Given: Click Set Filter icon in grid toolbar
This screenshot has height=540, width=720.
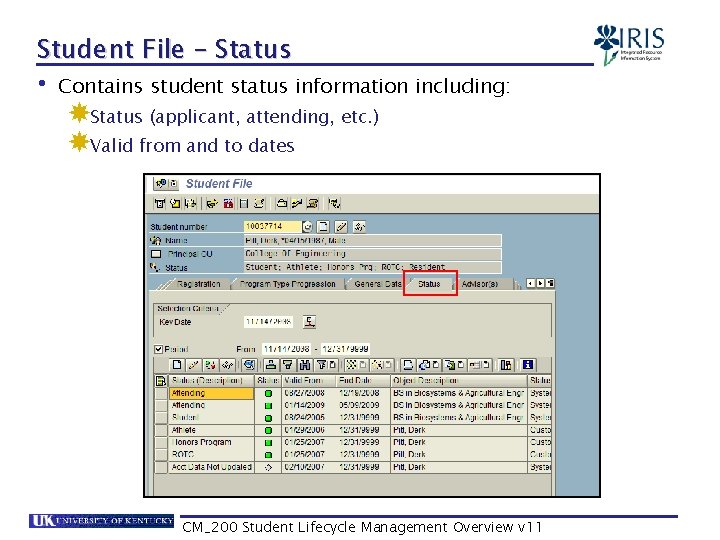Looking at the screenshot, I should (326, 365).
